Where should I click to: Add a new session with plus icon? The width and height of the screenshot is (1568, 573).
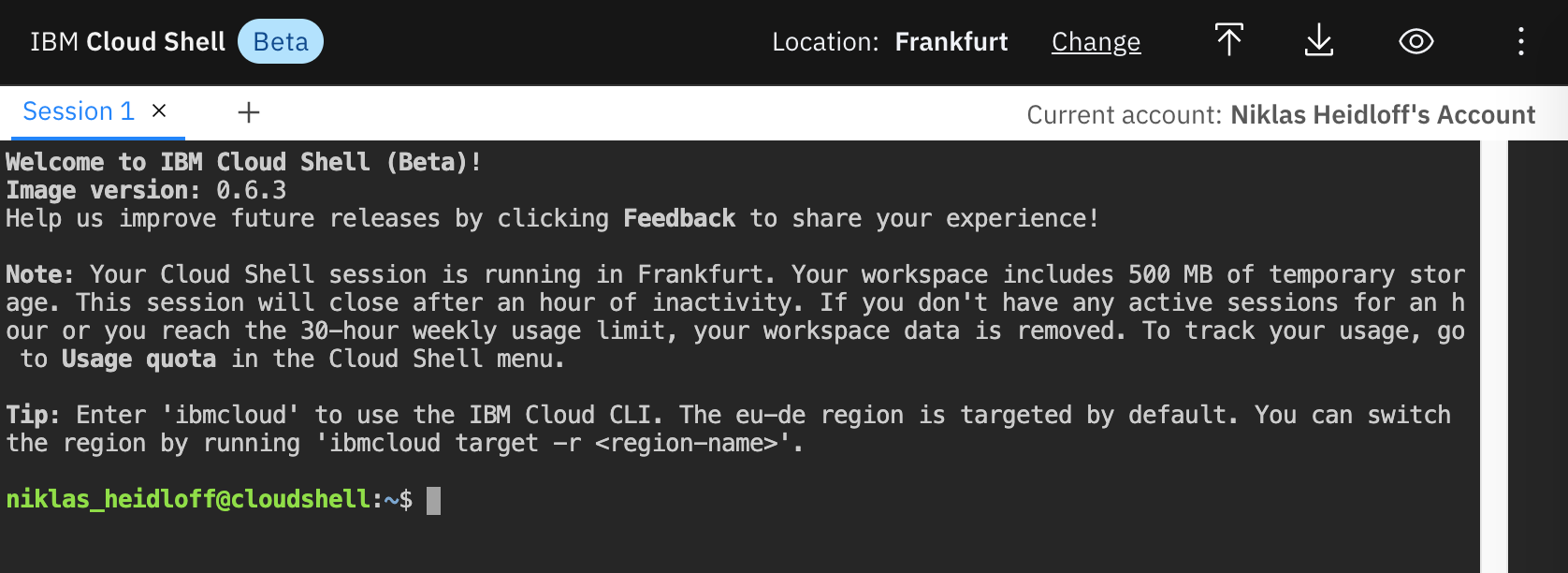tap(249, 113)
